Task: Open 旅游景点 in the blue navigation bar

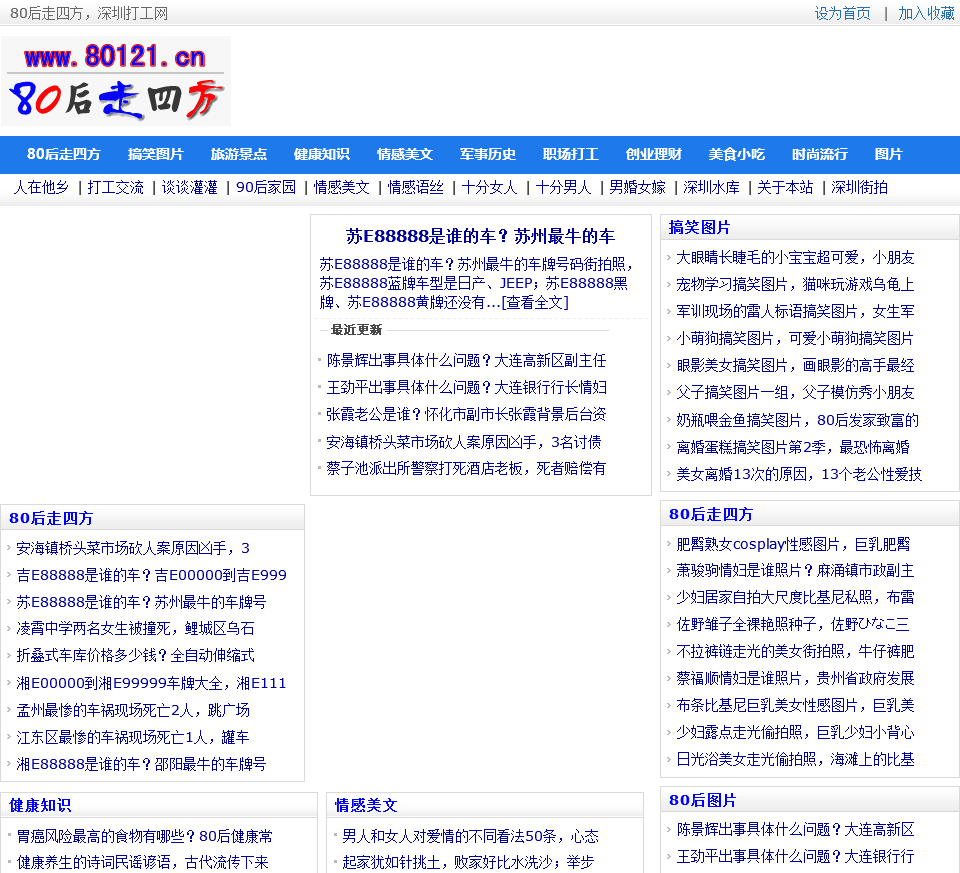Action: coord(239,154)
